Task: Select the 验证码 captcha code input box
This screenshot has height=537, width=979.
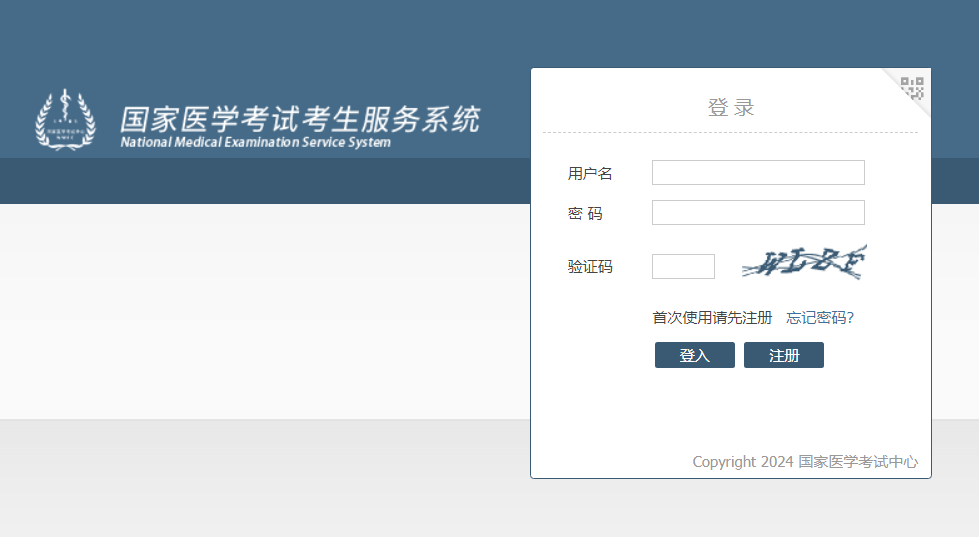Action: click(683, 267)
